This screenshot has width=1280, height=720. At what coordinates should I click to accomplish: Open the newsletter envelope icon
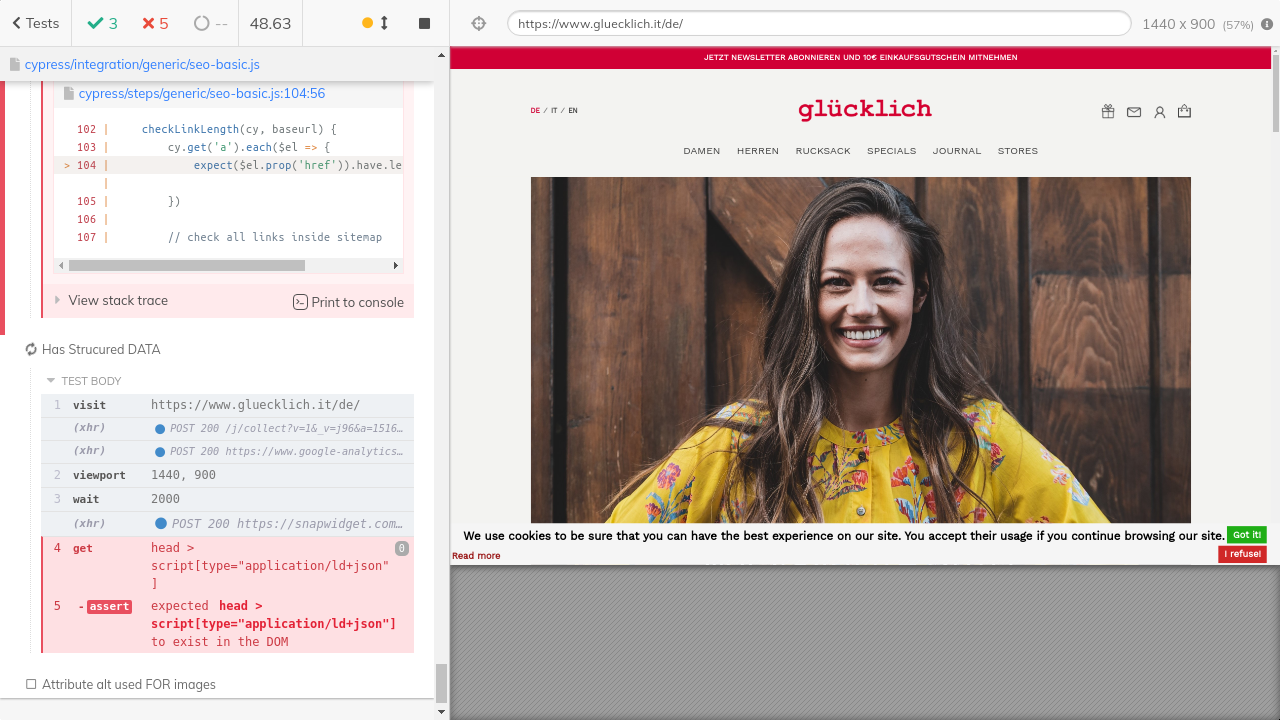coord(1134,112)
